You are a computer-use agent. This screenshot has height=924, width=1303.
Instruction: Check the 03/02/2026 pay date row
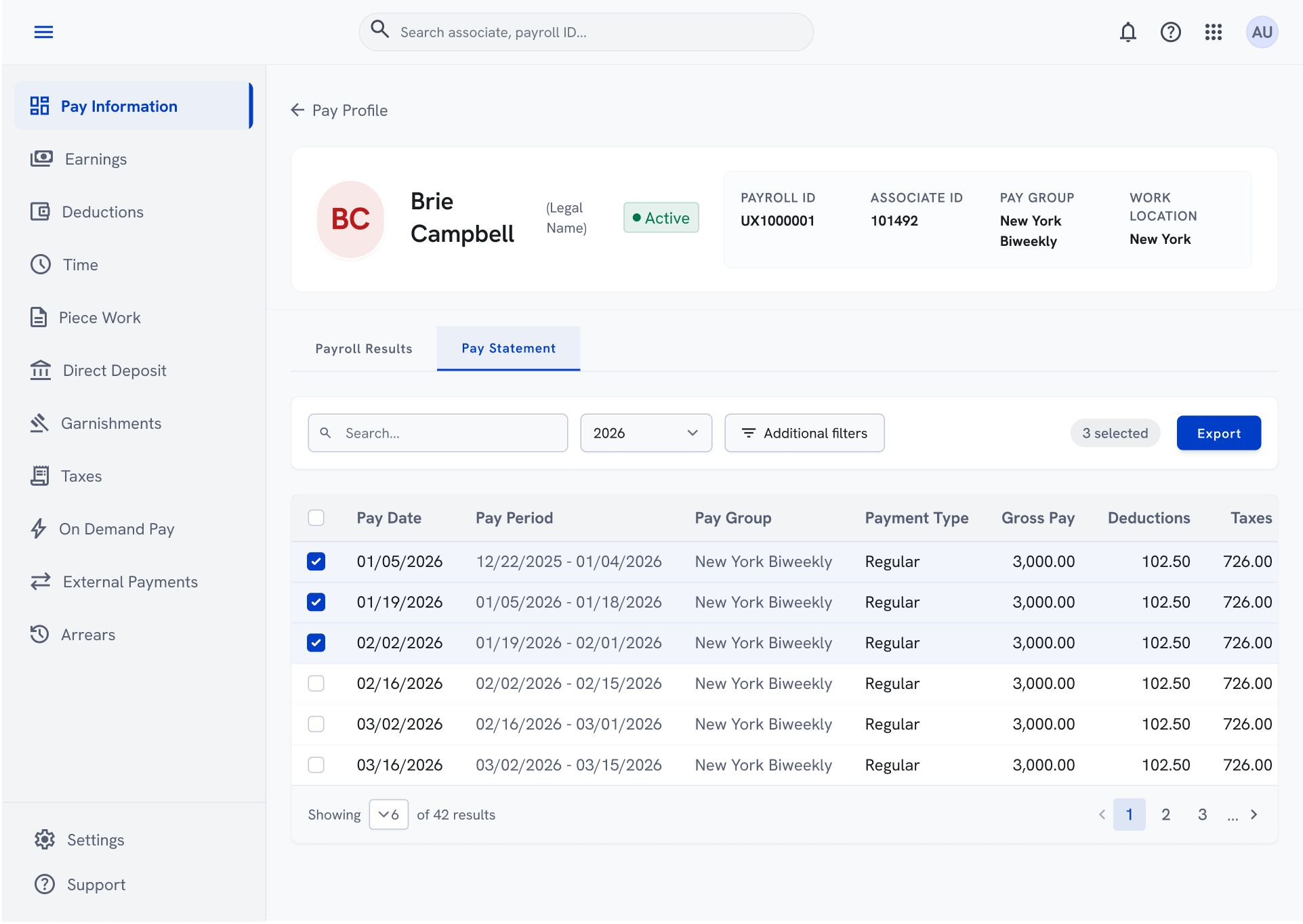[x=316, y=724]
